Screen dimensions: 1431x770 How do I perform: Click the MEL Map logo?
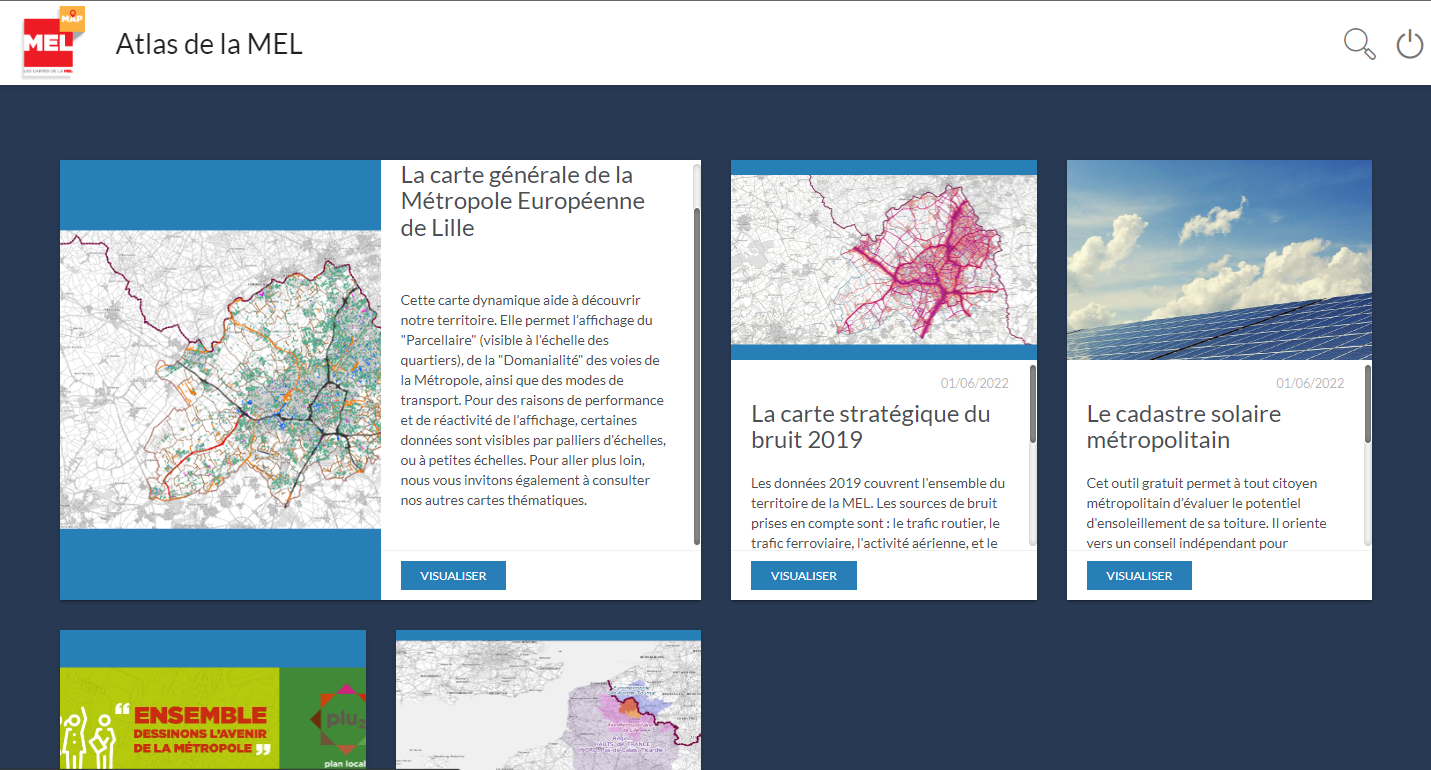pos(54,42)
